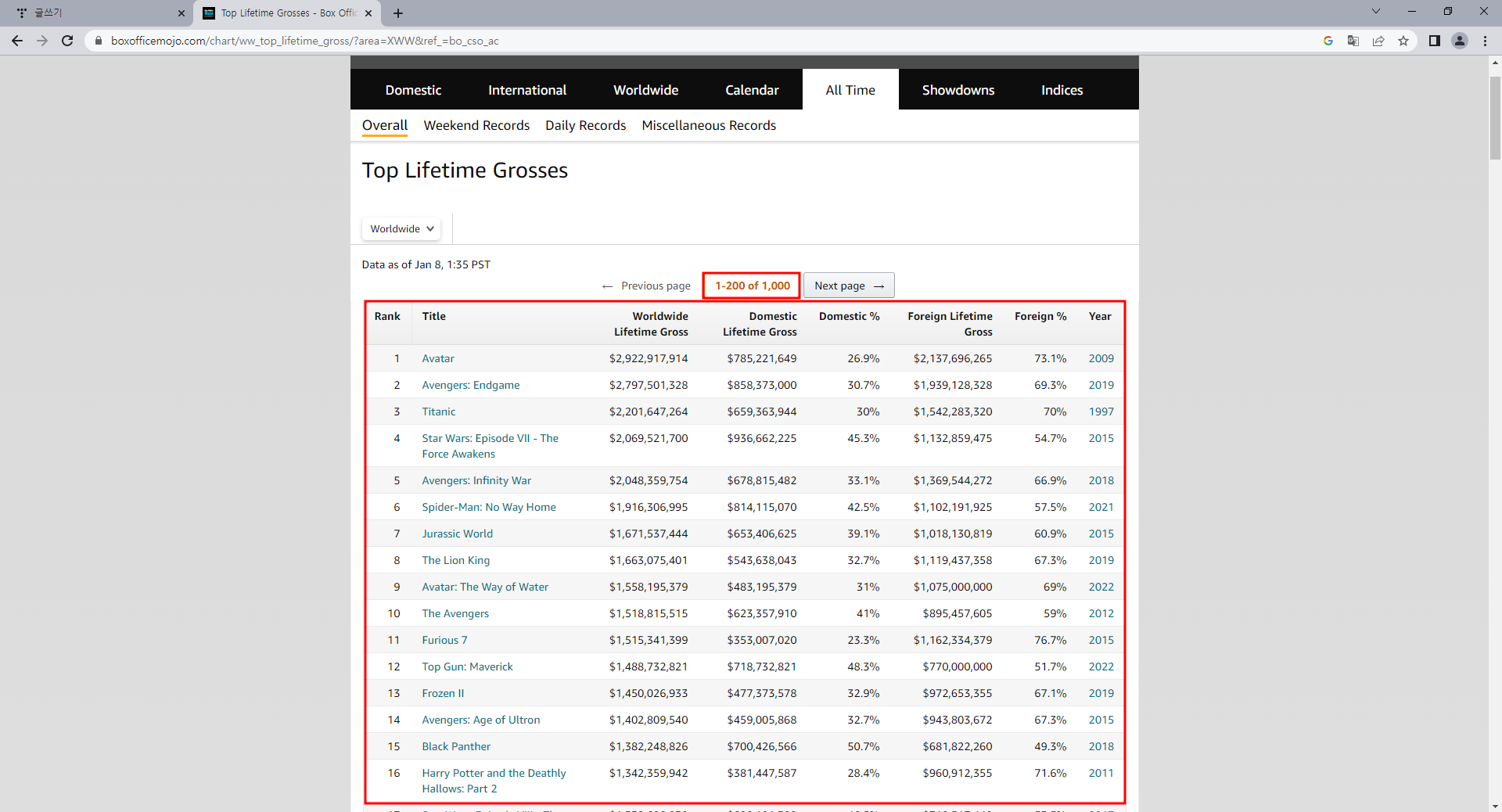Open the Indices tab
1502x812 pixels.
coord(1062,90)
